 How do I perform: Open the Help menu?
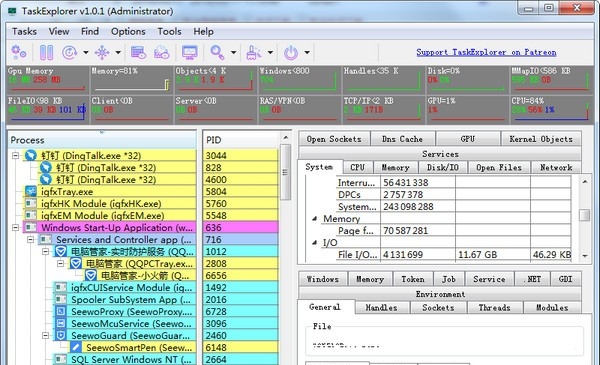click(203, 31)
